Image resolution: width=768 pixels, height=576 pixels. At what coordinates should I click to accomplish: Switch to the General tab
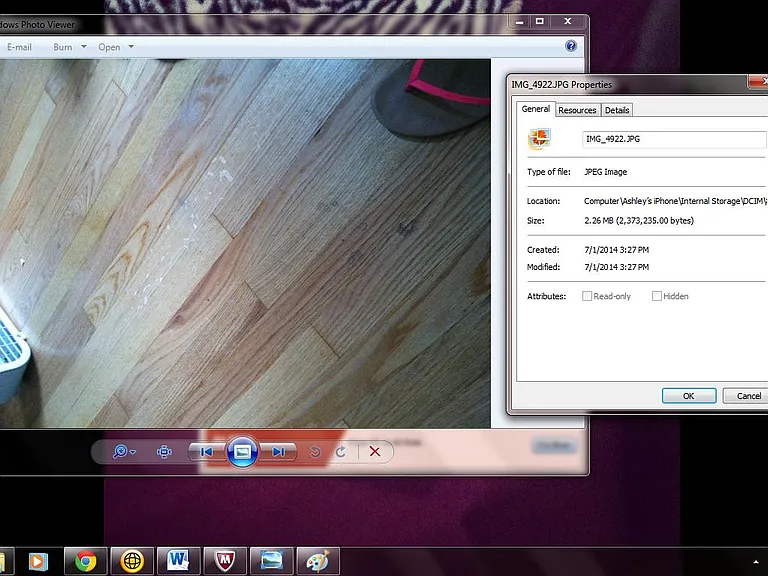click(x=535, y=109)
